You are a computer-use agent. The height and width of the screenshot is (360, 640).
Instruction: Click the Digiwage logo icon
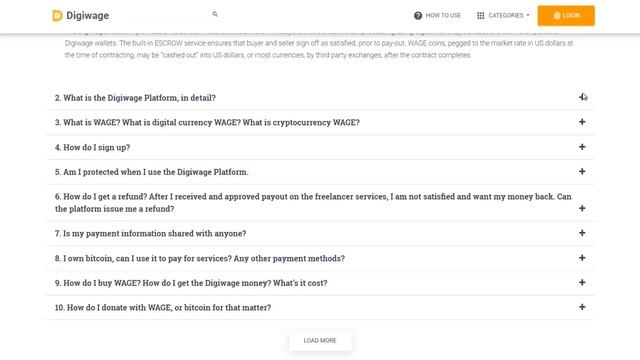coord(57,16)
